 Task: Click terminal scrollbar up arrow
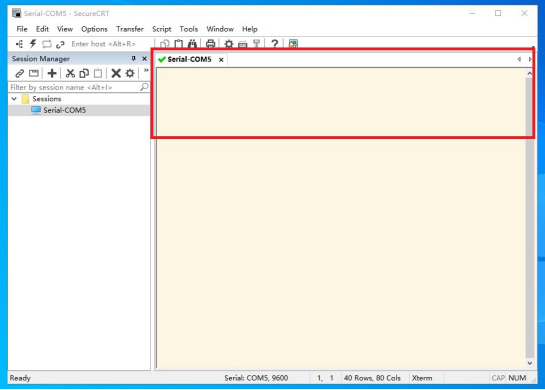[529, 73]
